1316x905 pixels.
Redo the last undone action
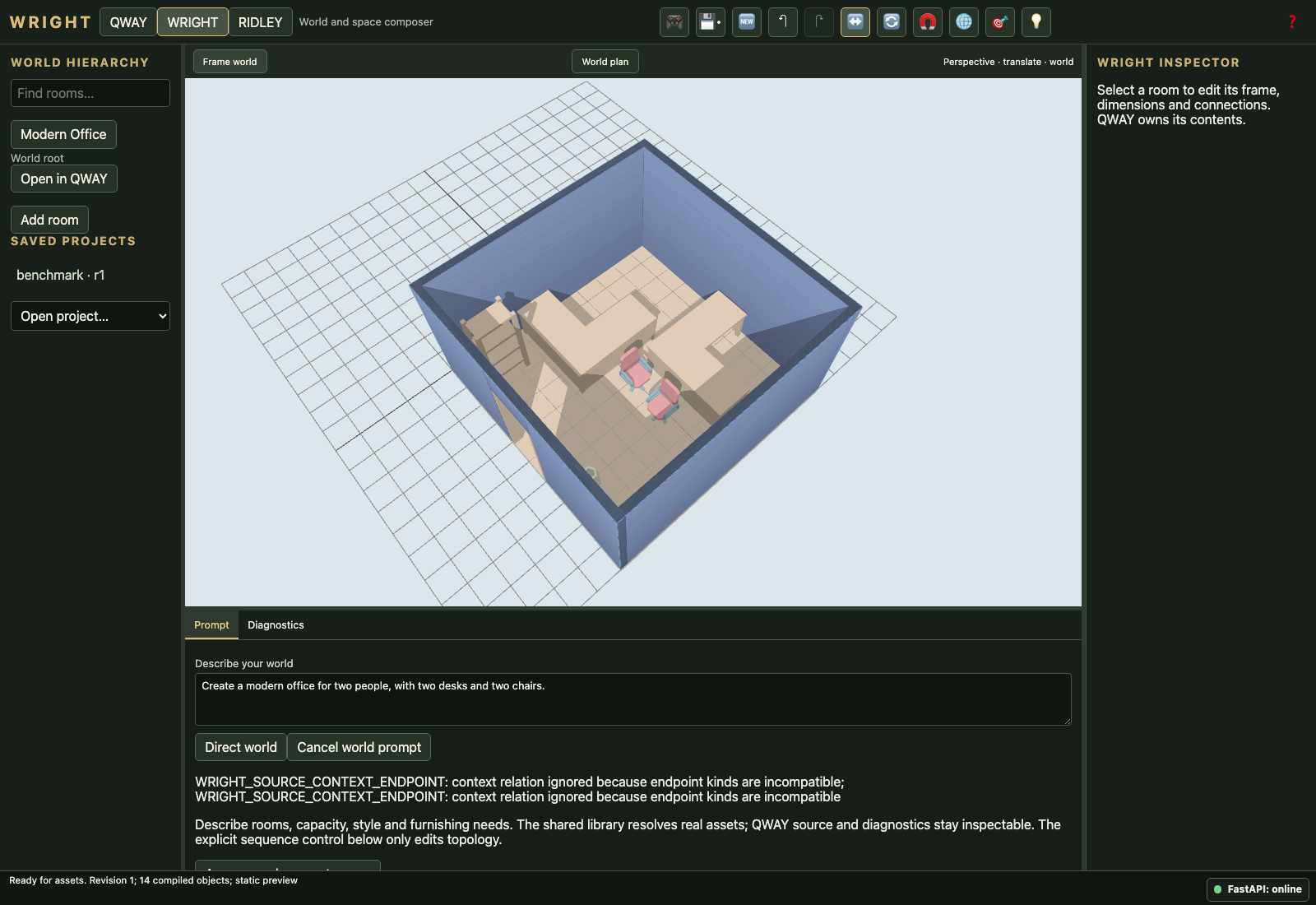coord(819,22)
